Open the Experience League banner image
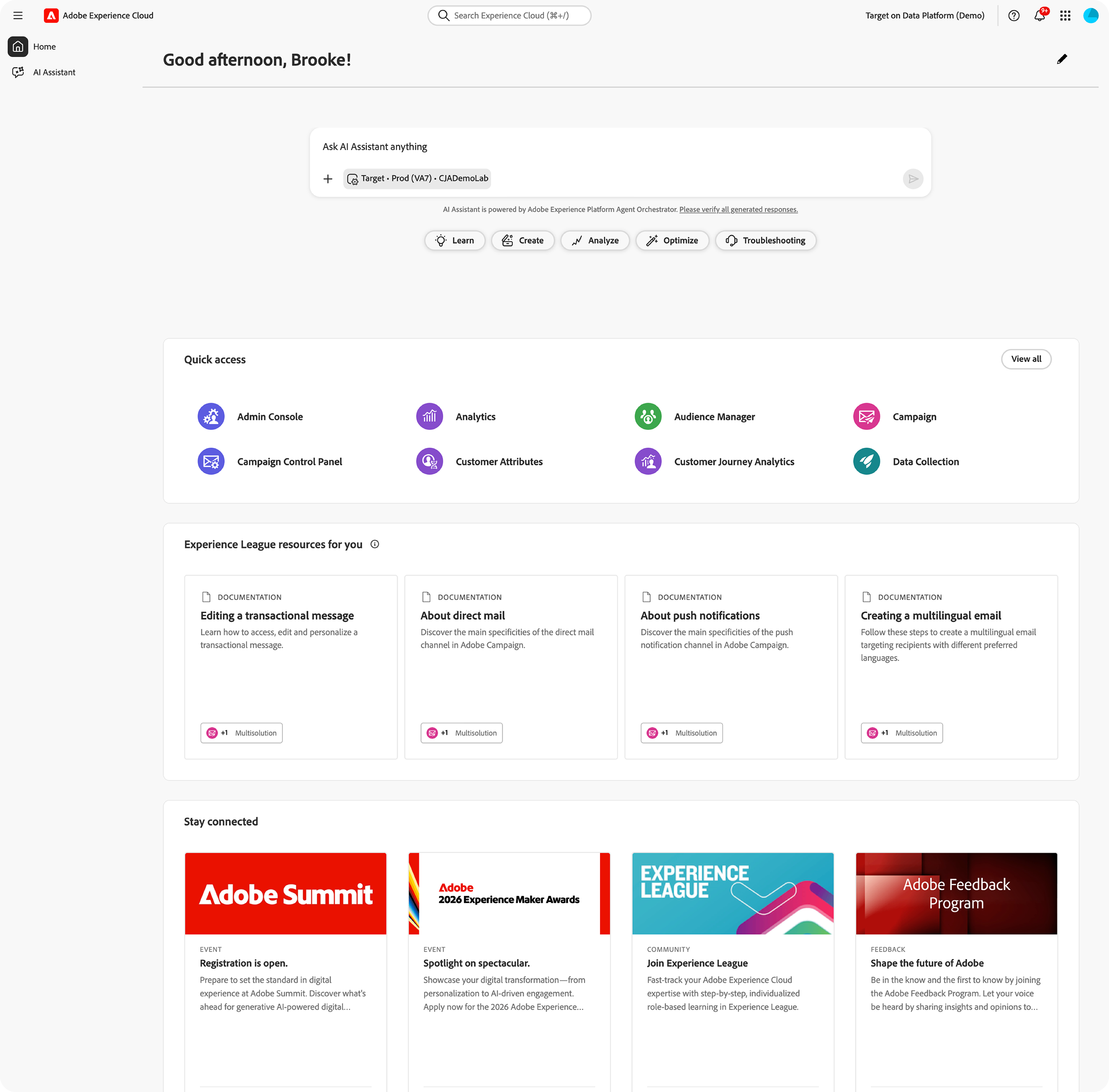This screenshot has width=1109, height=1092. [x=733, y=893]
